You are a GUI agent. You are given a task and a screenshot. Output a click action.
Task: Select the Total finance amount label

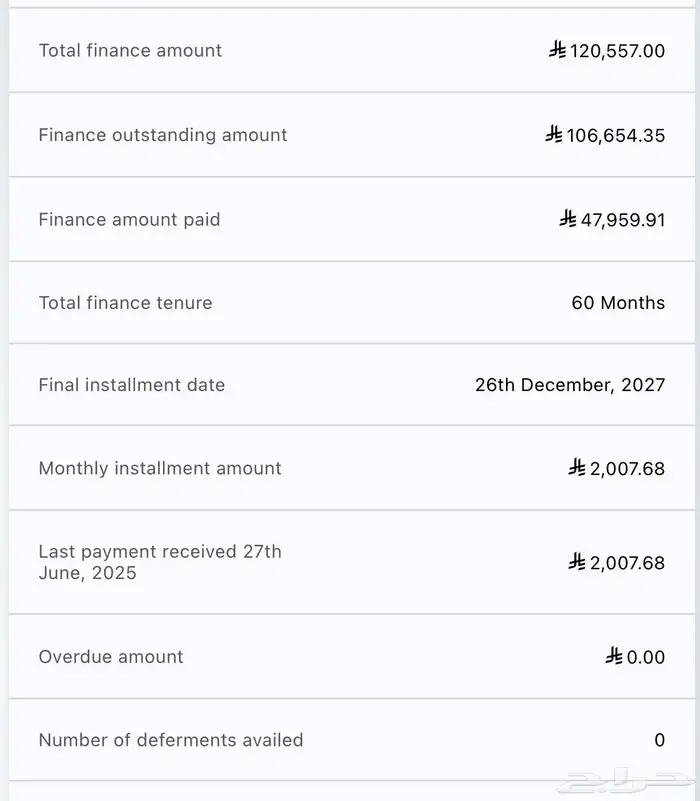pos(130,51)
